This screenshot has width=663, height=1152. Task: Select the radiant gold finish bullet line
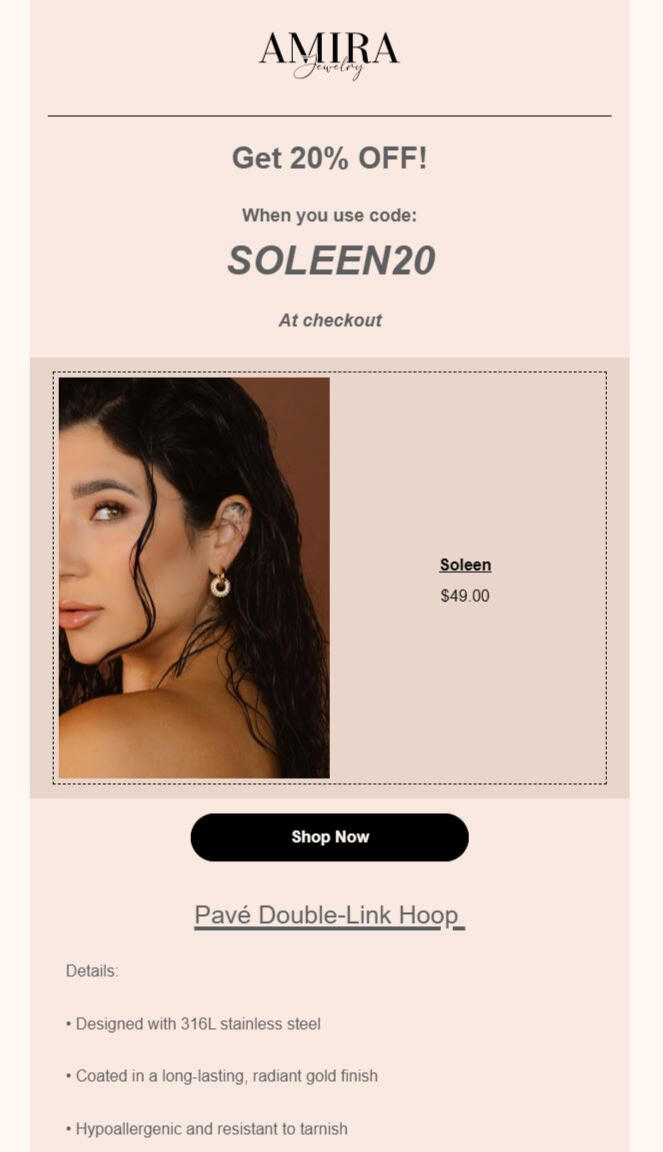pos(222,1076)
